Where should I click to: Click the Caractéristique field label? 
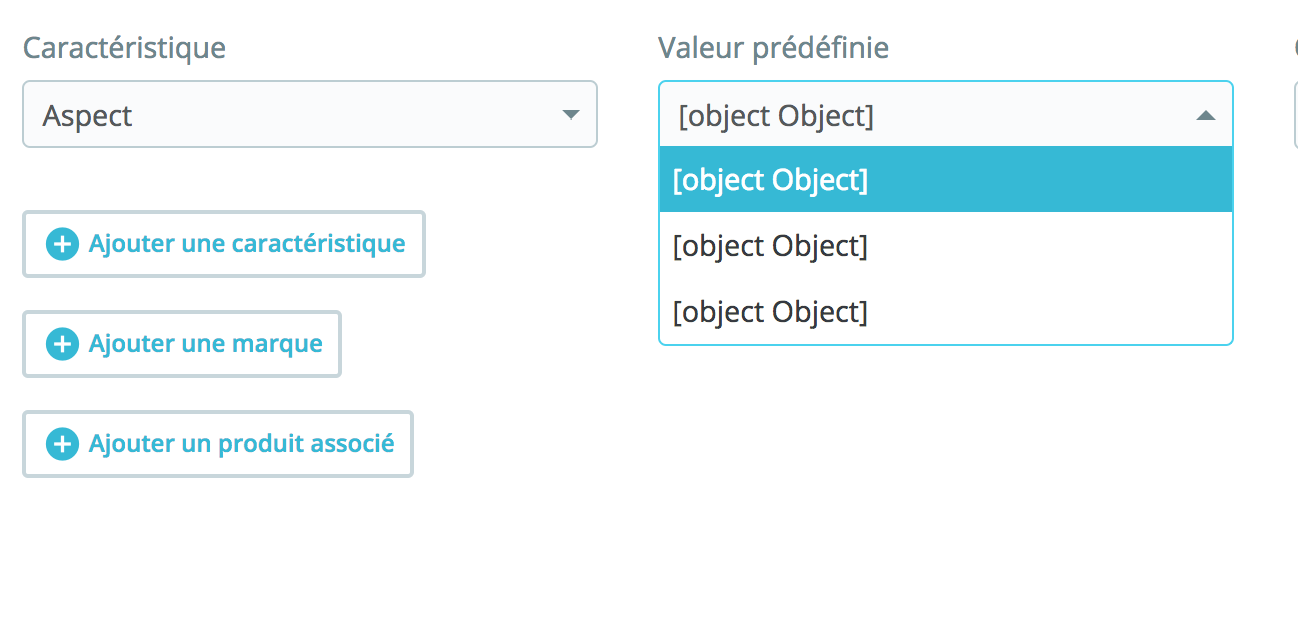pyautogui.click(x=124, y=47)
